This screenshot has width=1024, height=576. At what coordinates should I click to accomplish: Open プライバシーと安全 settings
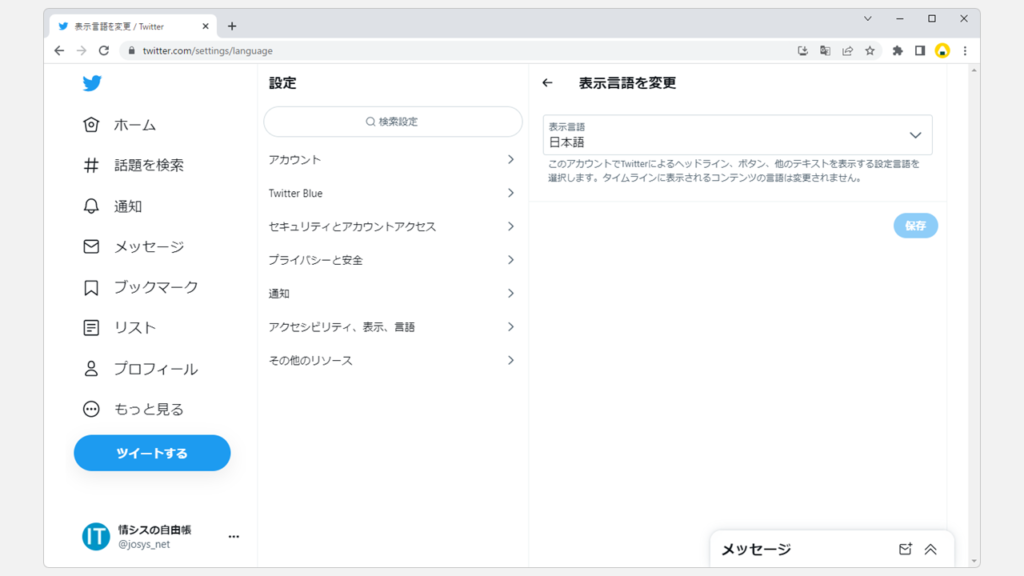pyautogui.click(x=392, y=260)
